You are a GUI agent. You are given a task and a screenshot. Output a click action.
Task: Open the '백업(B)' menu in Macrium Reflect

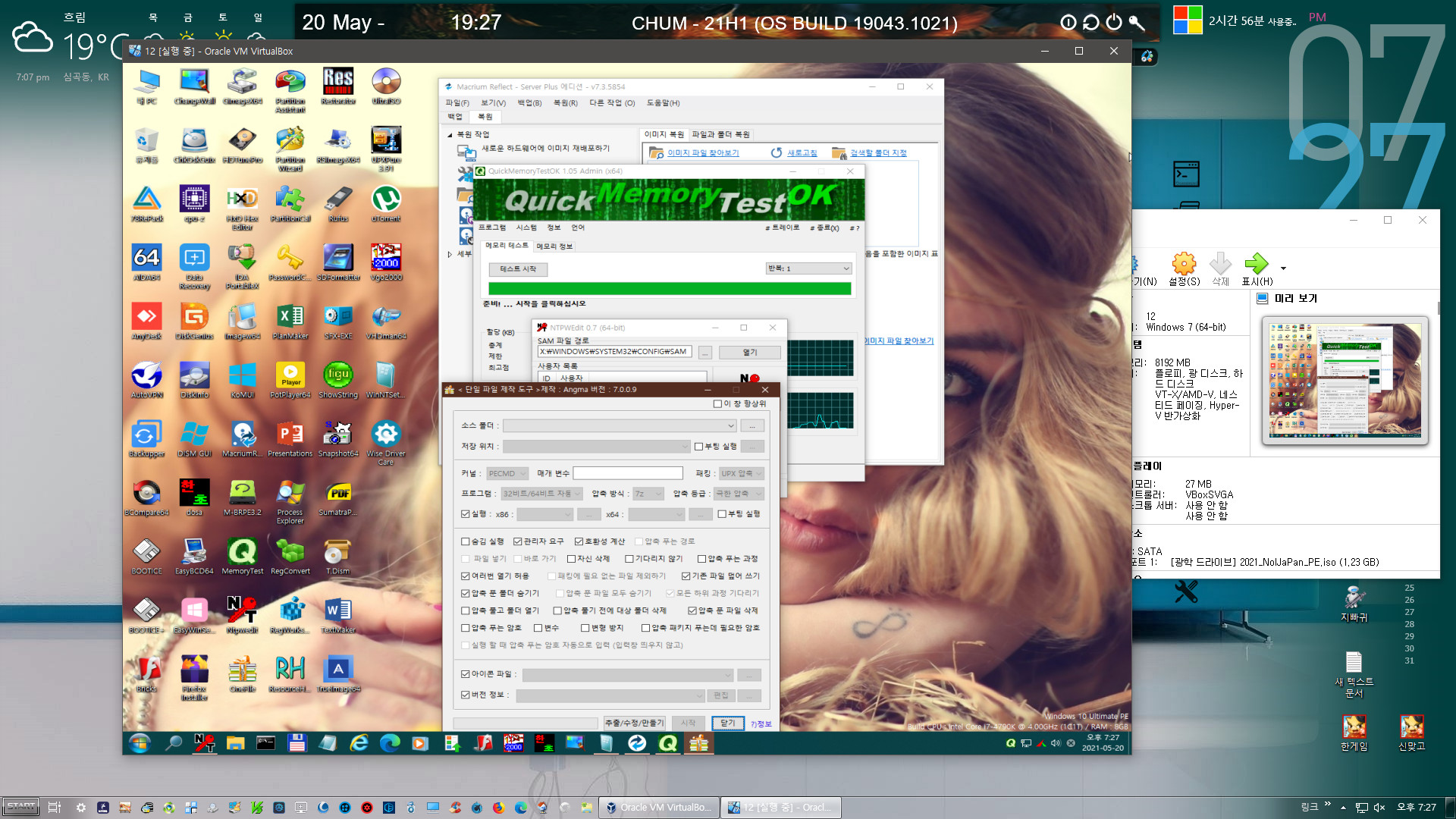point(529,103)
